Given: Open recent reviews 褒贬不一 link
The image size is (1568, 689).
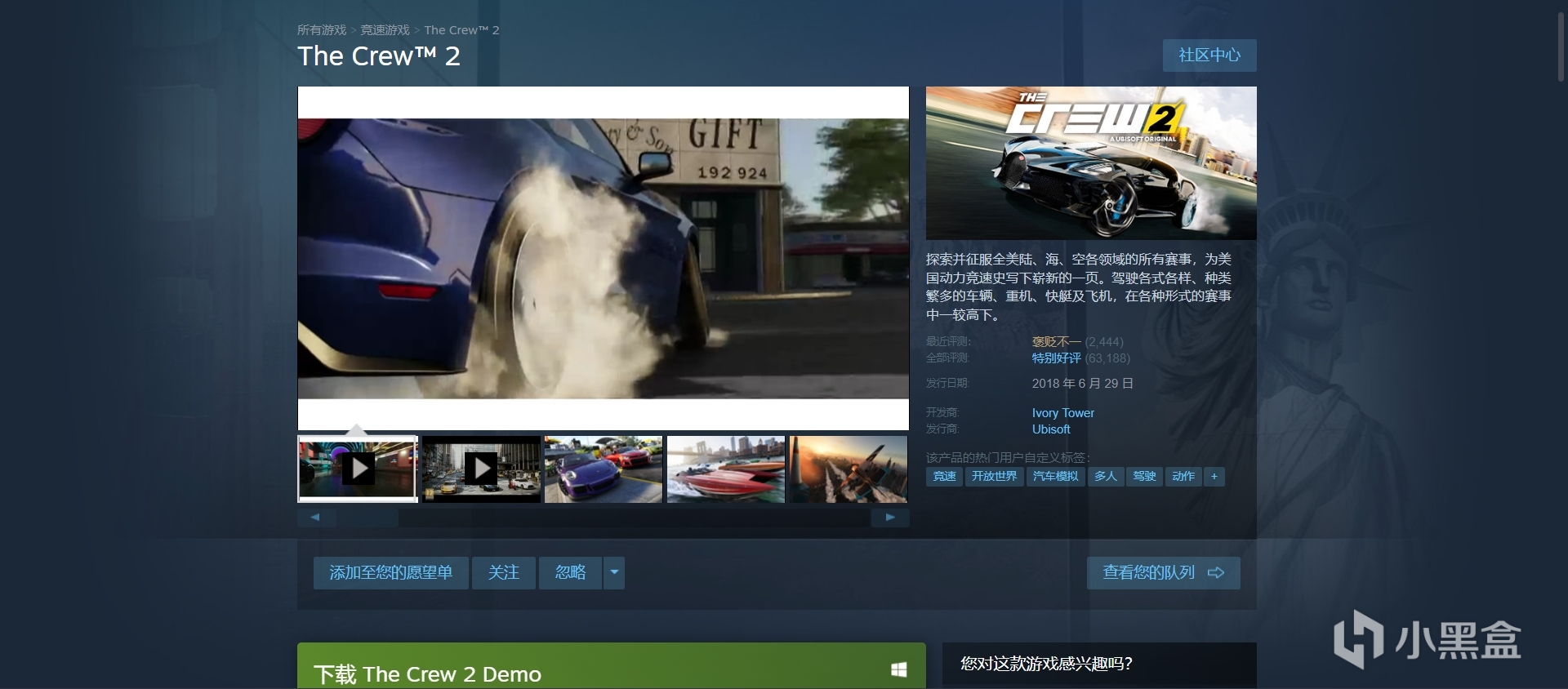Looking at the screenshot, I should [1056, 342].
